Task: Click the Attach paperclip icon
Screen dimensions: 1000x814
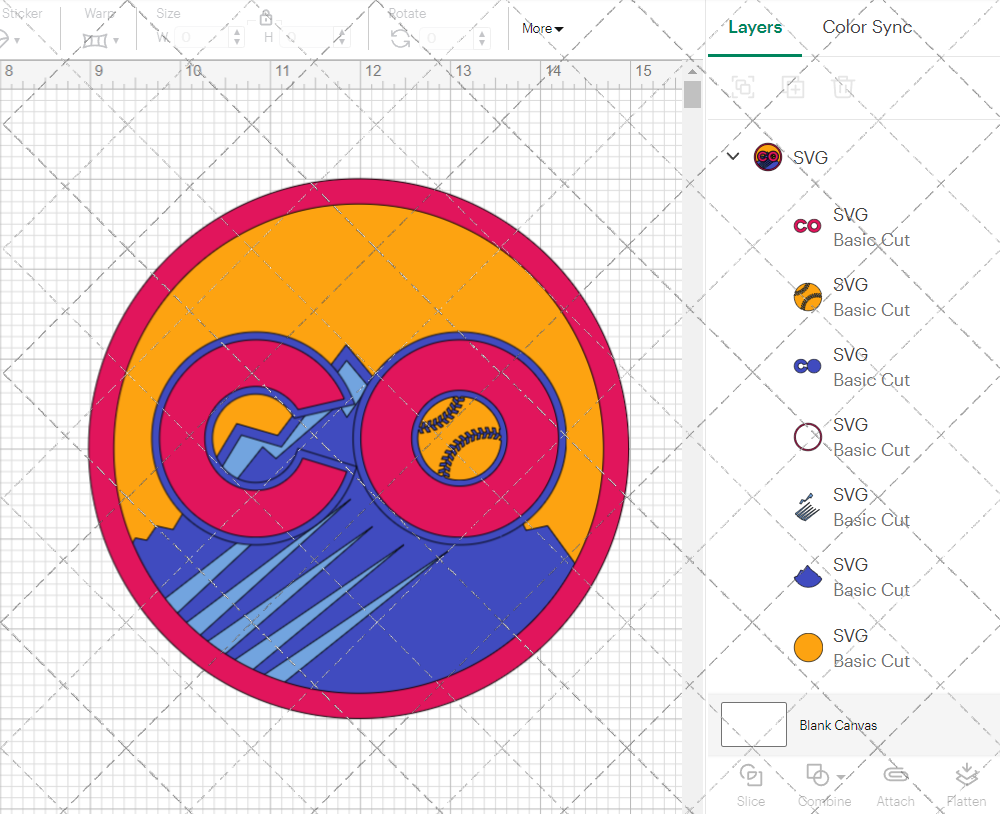Action: 895,775
